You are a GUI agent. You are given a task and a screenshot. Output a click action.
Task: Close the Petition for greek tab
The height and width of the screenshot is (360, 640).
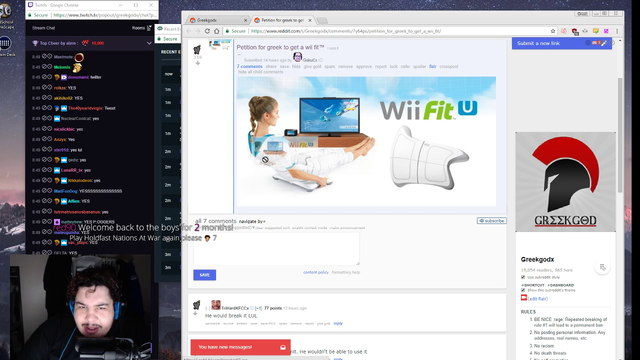(x=310, y=20)
